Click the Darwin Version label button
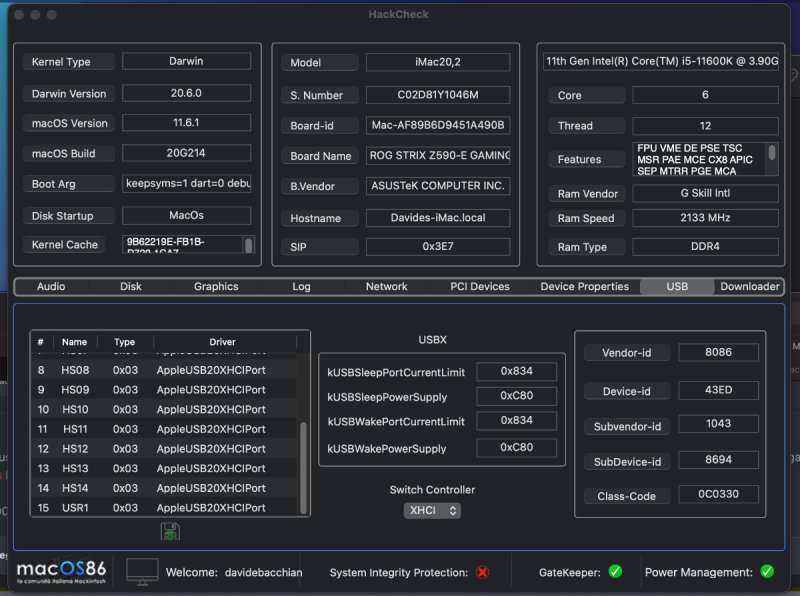Screen dimensions: 800x596 [x=68, y=94]
